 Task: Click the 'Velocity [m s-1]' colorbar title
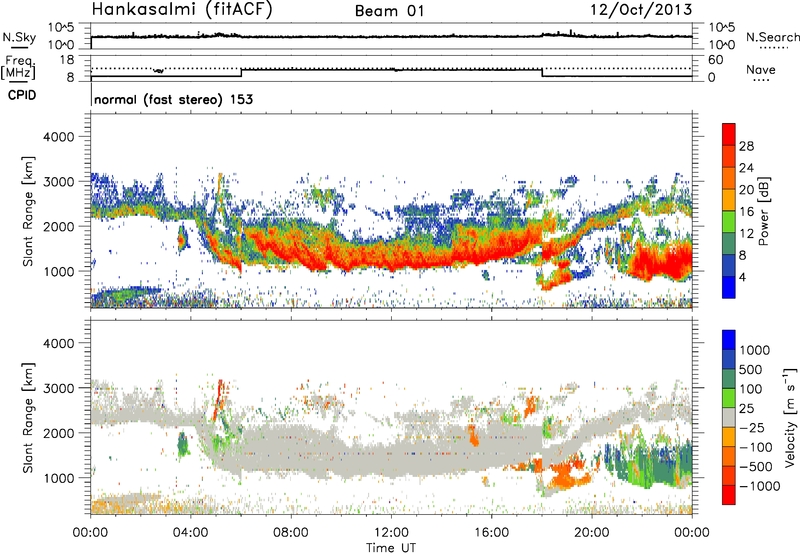[x=790, y=417]
